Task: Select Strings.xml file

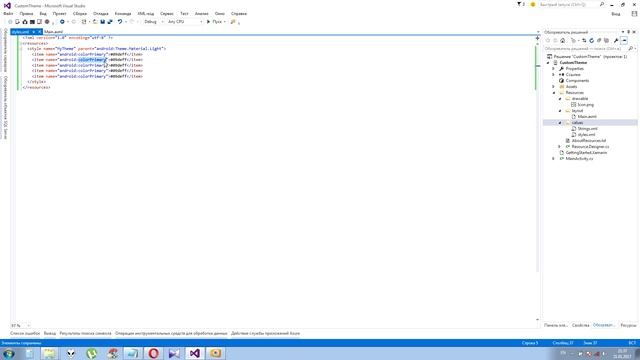Action: 587,129
